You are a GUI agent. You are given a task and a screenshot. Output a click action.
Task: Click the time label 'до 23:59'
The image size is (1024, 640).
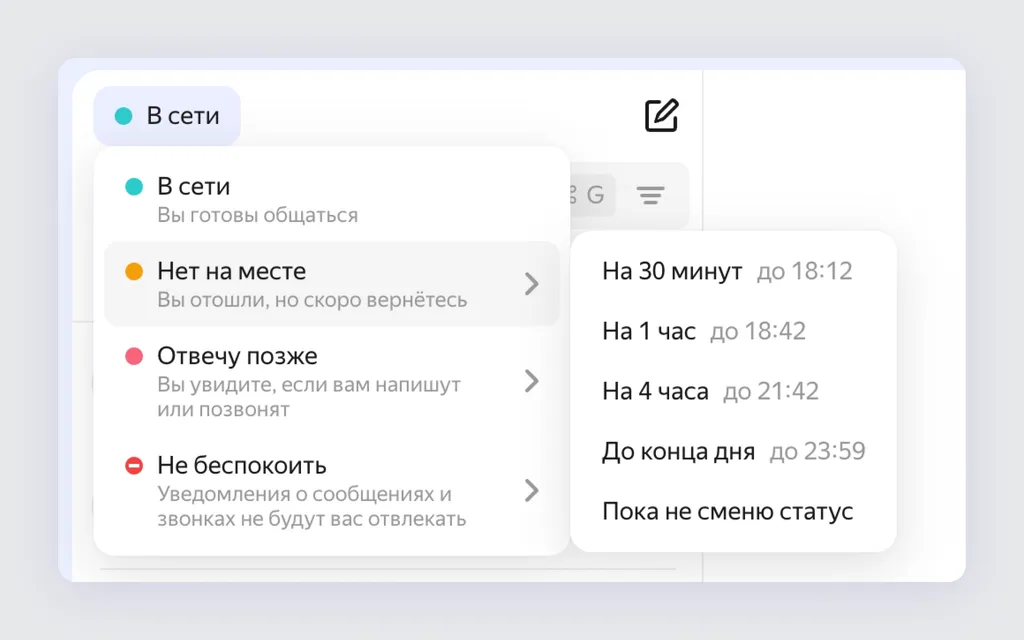pyautogui.click(x=818, y=451)
